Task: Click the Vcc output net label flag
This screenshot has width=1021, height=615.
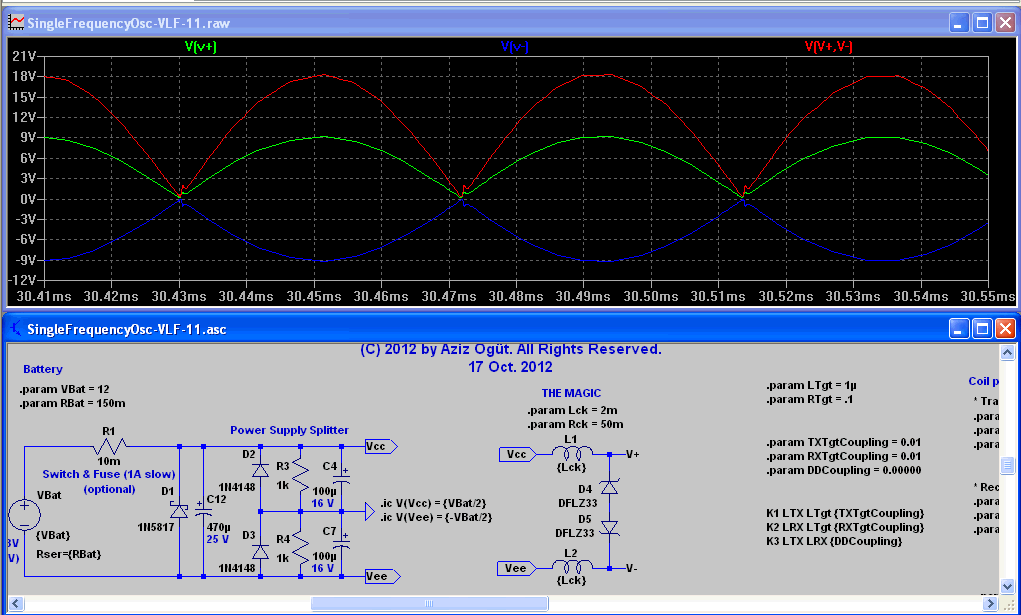Action: (x=380, y=445)
